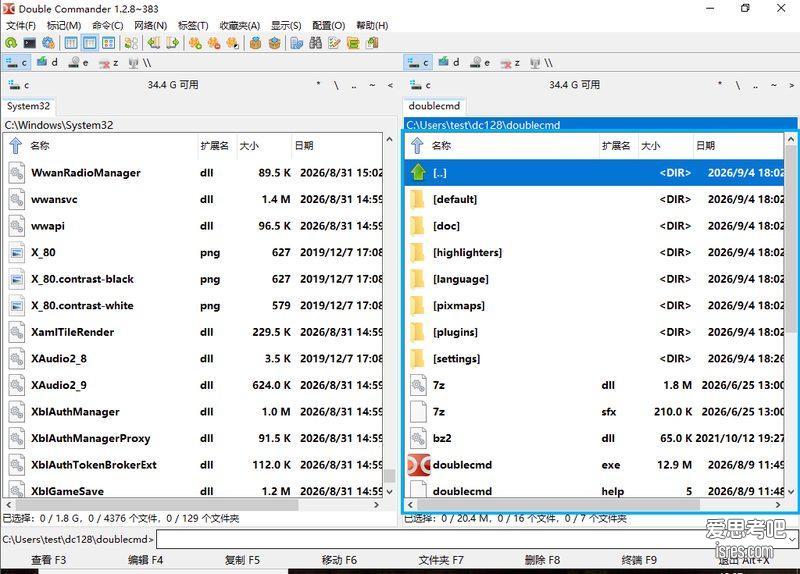Click left panel scroll-down arrow
The height and width of the screenshot is (574, 800).
390,492
